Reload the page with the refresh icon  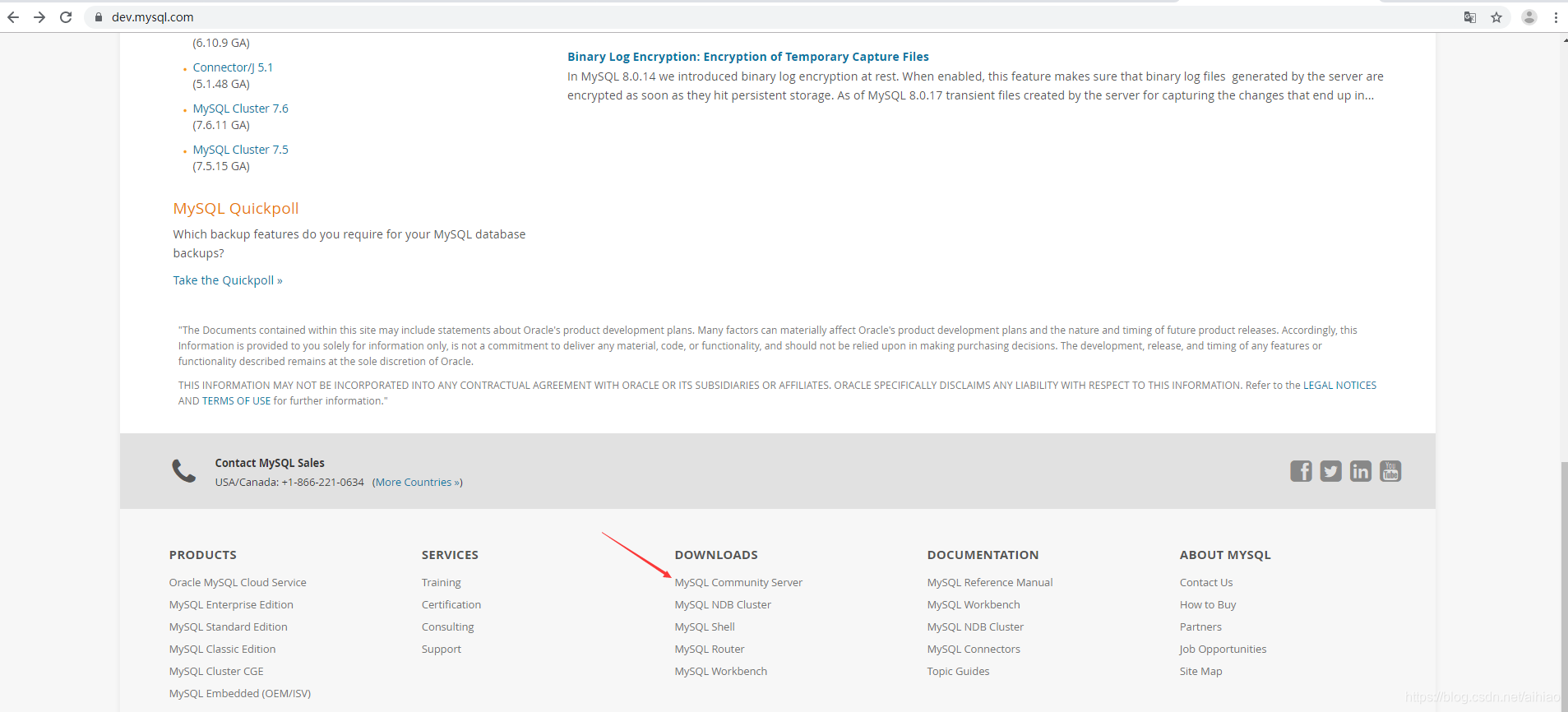[x=66, y=17]
